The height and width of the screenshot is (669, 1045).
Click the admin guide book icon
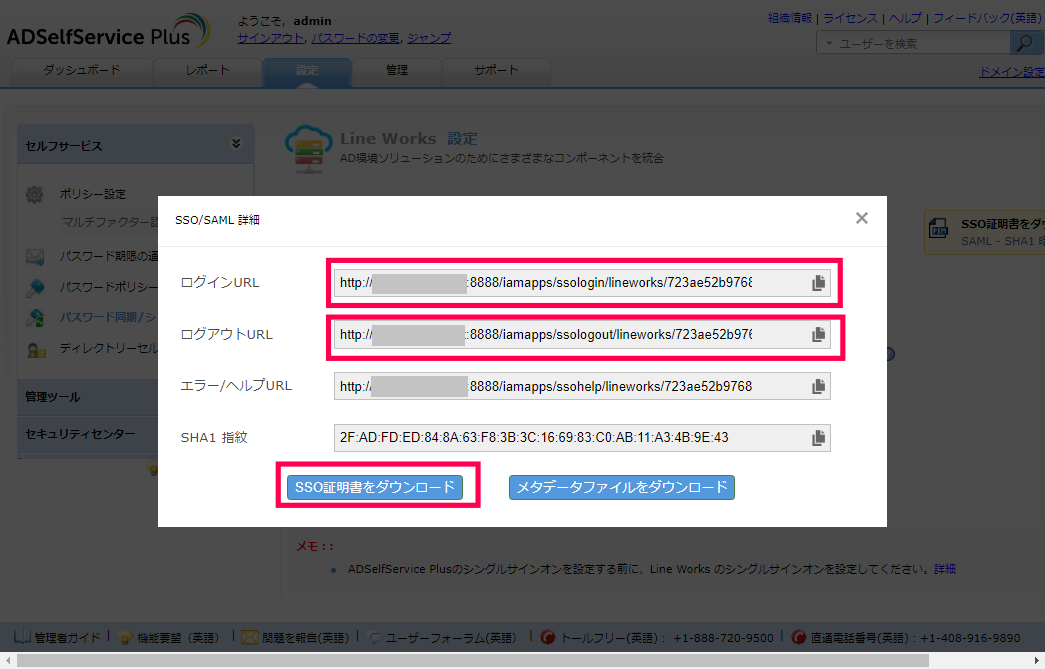tap(22, 637)
